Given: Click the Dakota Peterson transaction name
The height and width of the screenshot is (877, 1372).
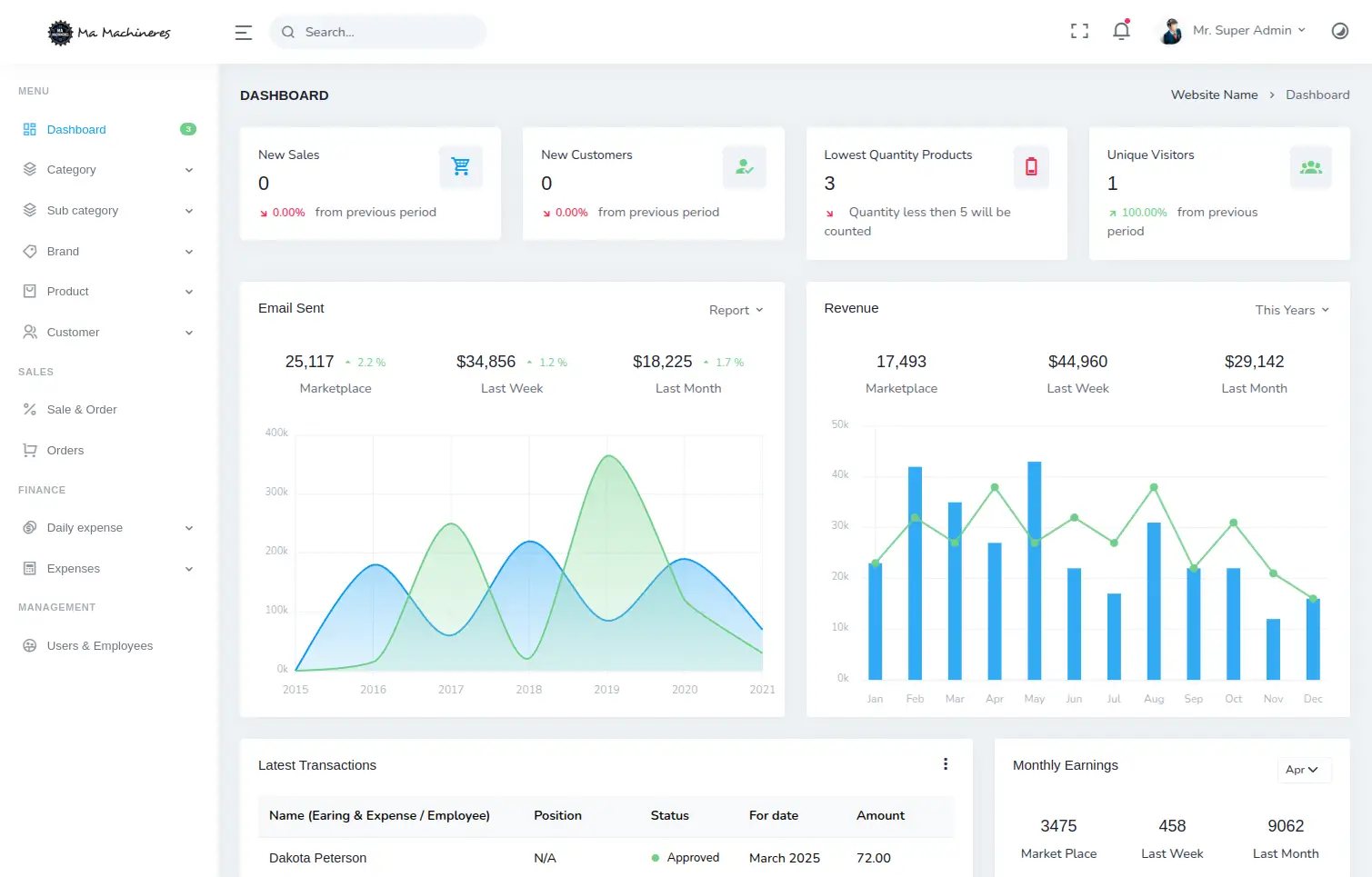Looking at the screenshot, I should (x=317, y=858).
